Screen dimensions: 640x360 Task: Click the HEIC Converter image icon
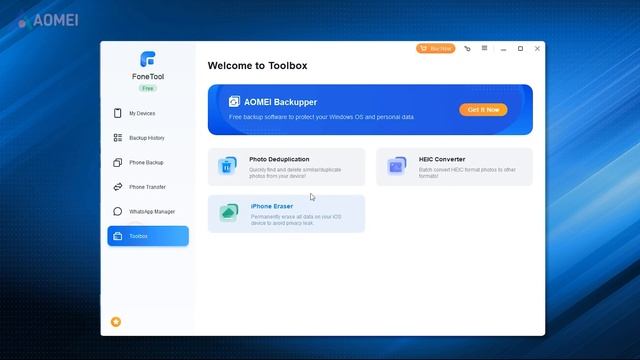[x=396, y=166]
